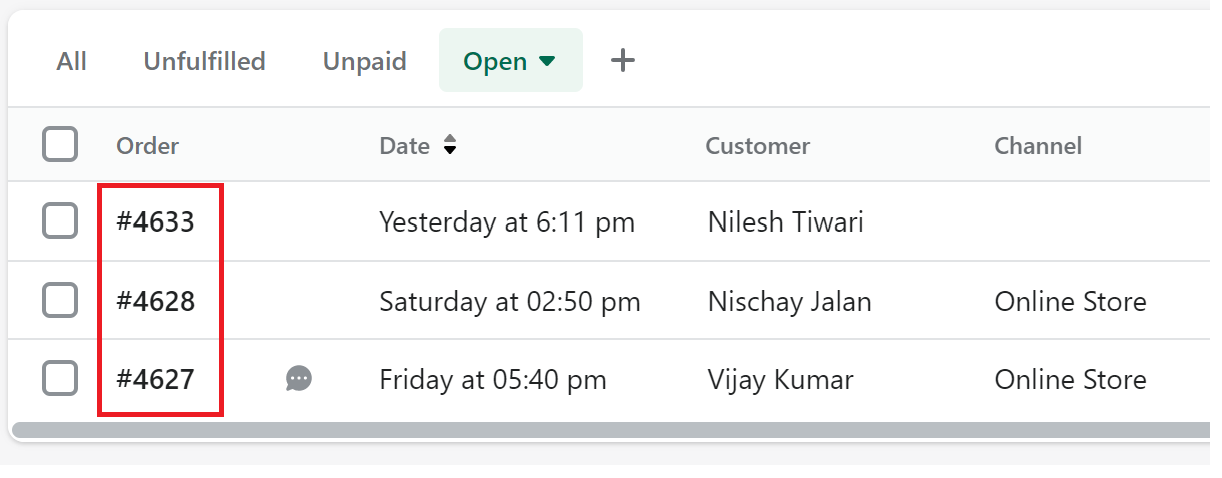Viewport: 1222px width, 478px height.
Task: Click the Date column header
Action: point(404,146)
